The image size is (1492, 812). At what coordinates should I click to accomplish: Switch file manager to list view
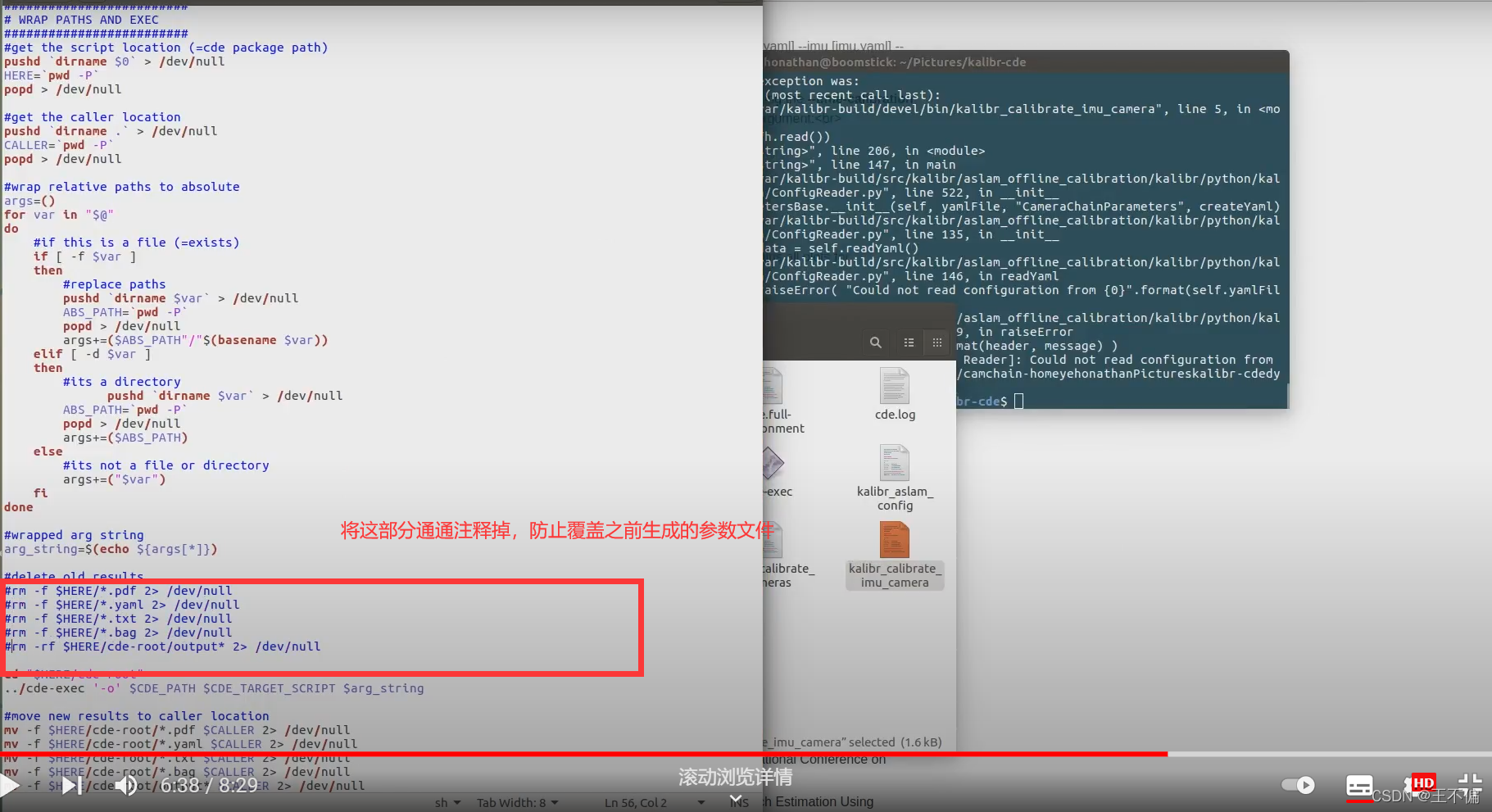pos(909,342)
